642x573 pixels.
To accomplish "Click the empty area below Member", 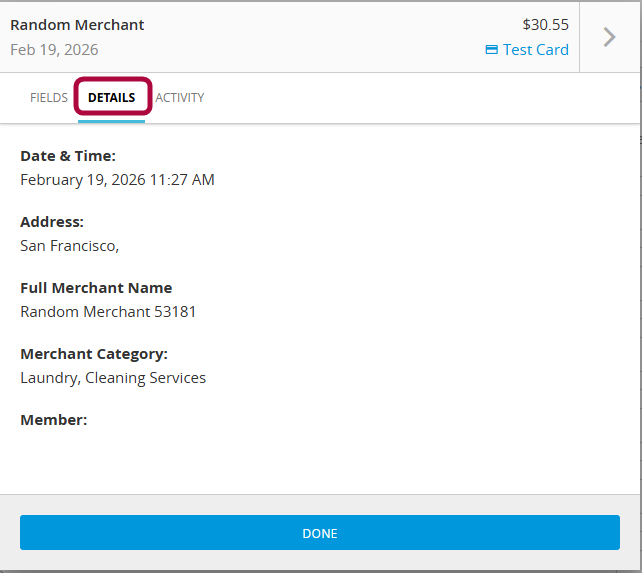I will (x=320, y=460).
